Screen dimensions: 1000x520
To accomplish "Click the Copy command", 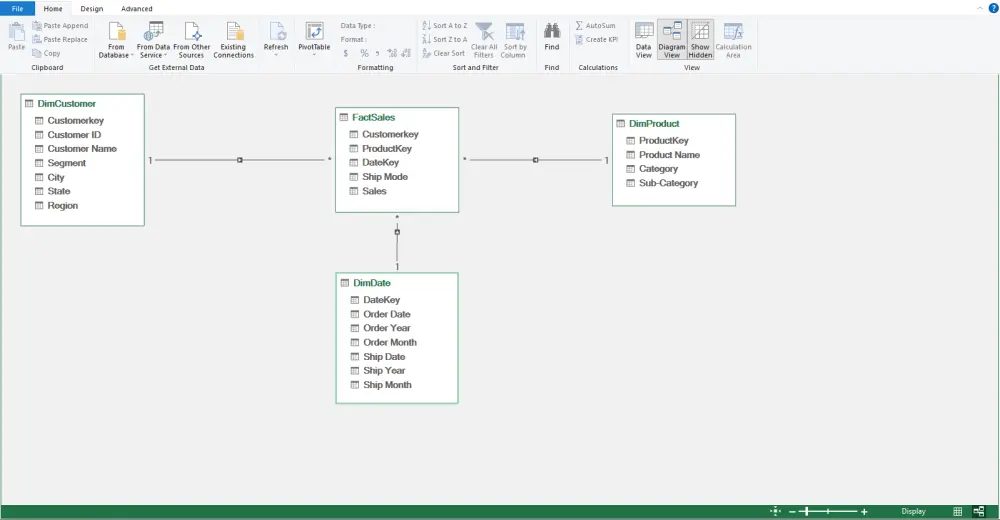I will coord(47,54).
